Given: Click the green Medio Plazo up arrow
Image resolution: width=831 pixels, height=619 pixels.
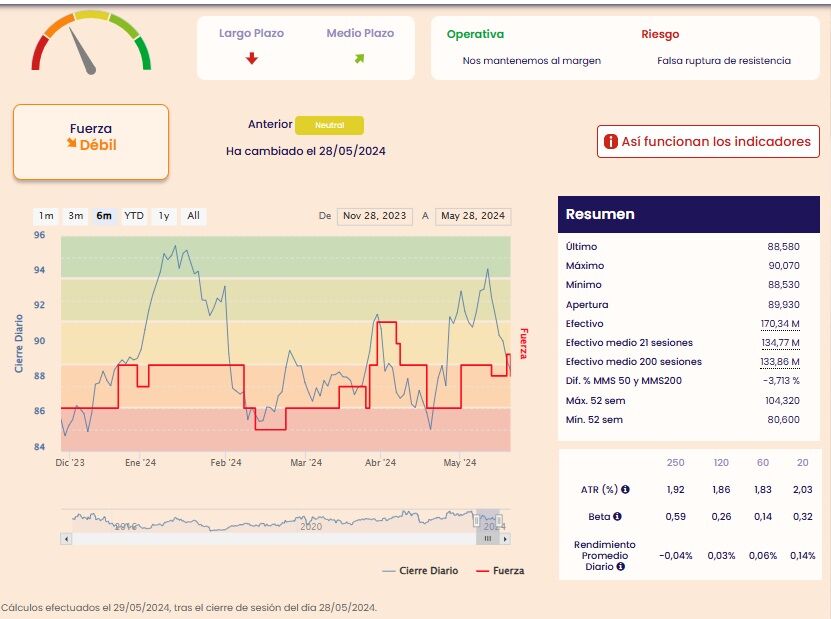Looking at the screenshot, I should (359, 58).
